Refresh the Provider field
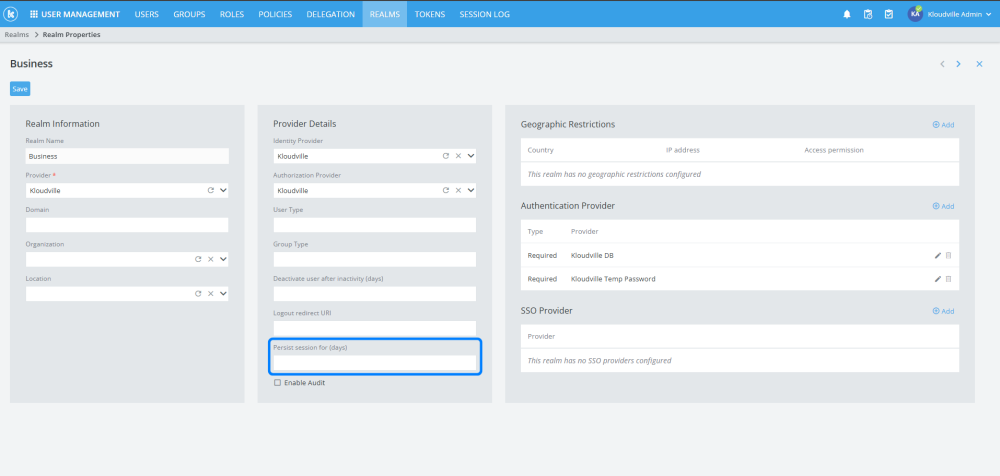 click(x=210, y=190)
